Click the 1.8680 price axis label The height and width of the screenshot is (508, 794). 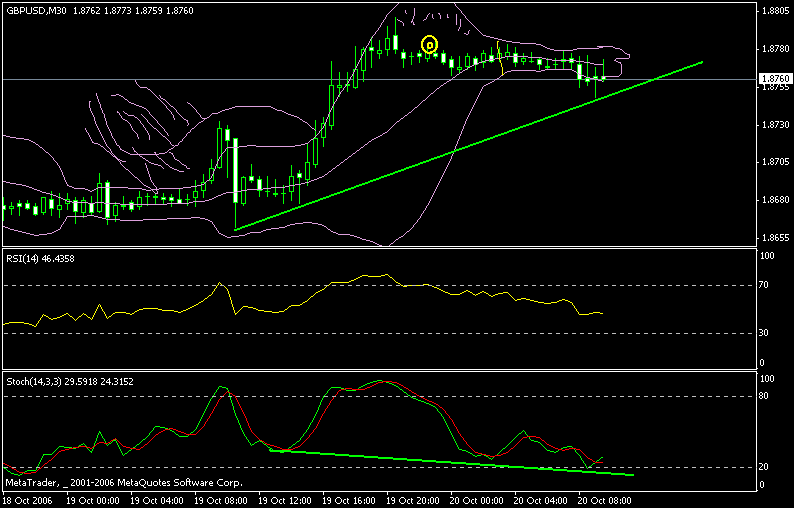(775, 200)
